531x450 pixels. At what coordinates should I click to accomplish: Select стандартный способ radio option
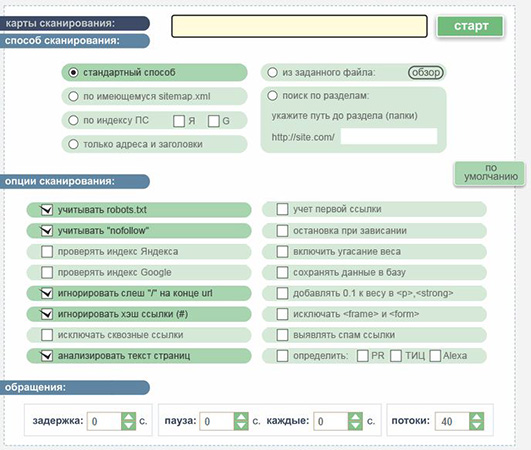click(x=73, y=72)
